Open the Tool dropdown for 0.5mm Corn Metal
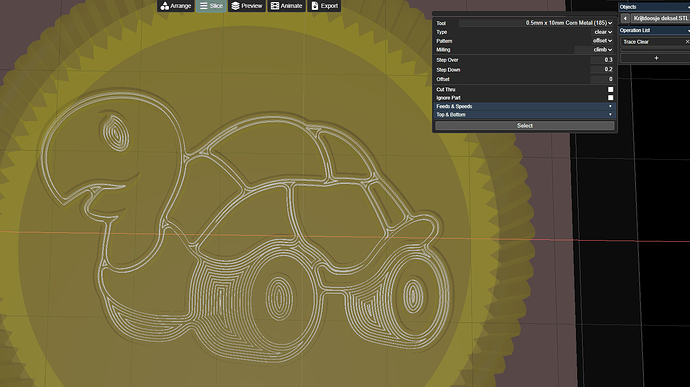This screenshot has width=690, height=387. tap(536, 23)
